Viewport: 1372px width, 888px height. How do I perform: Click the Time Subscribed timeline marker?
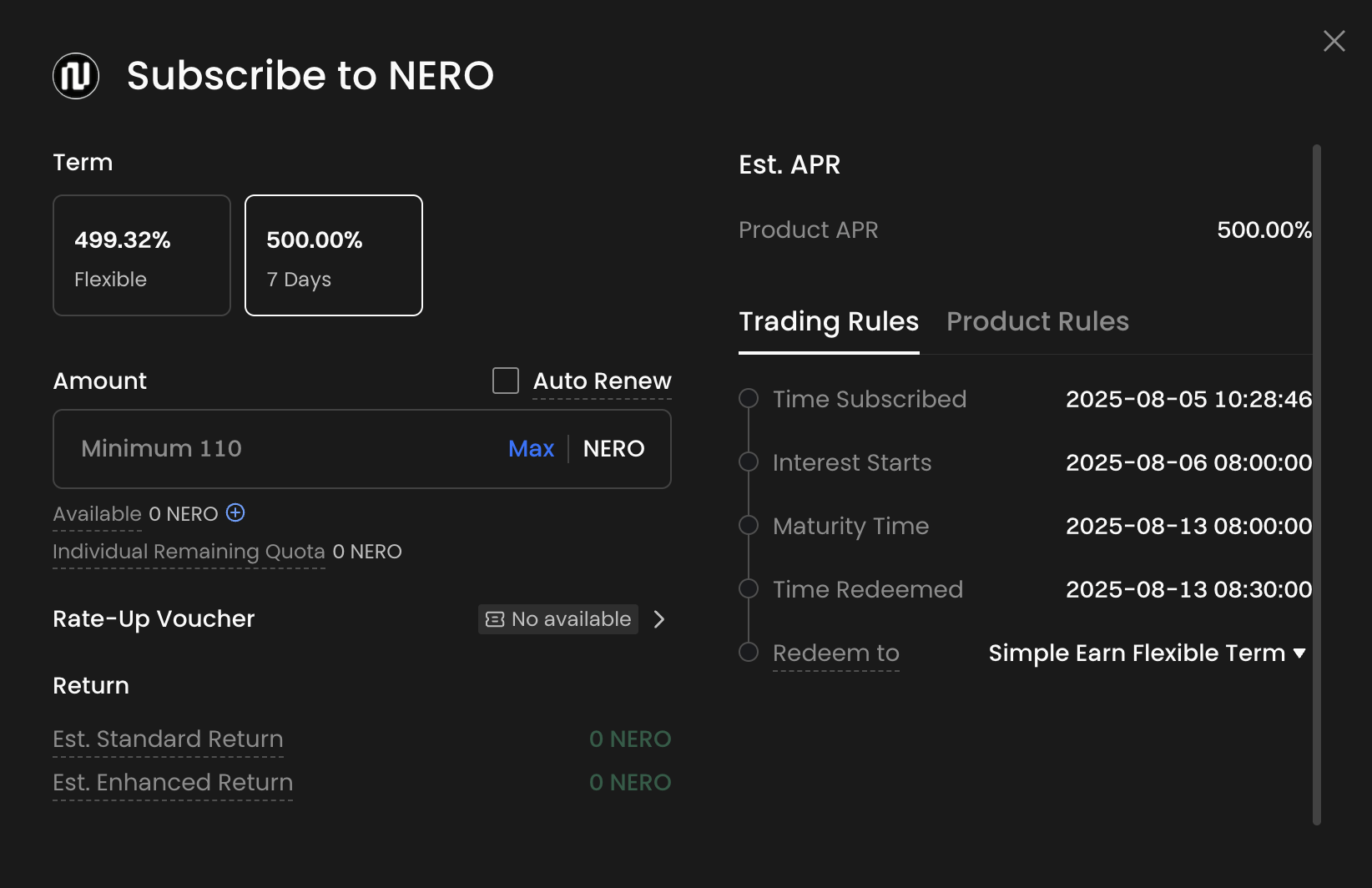(x=749, y=398)
